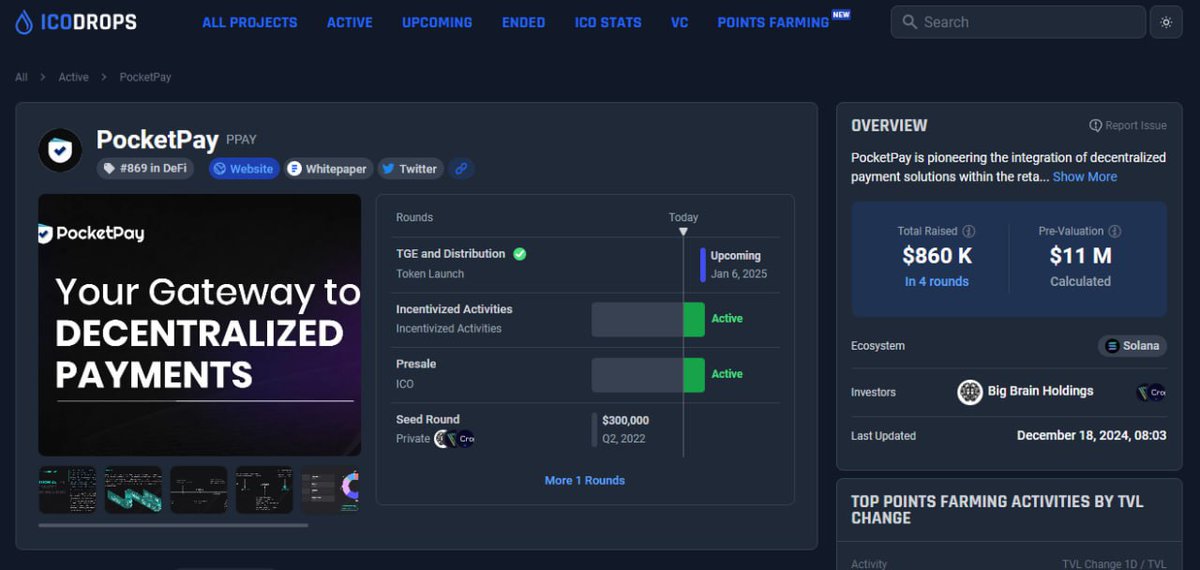Click the ICODROPS logo

coord(76,22)
